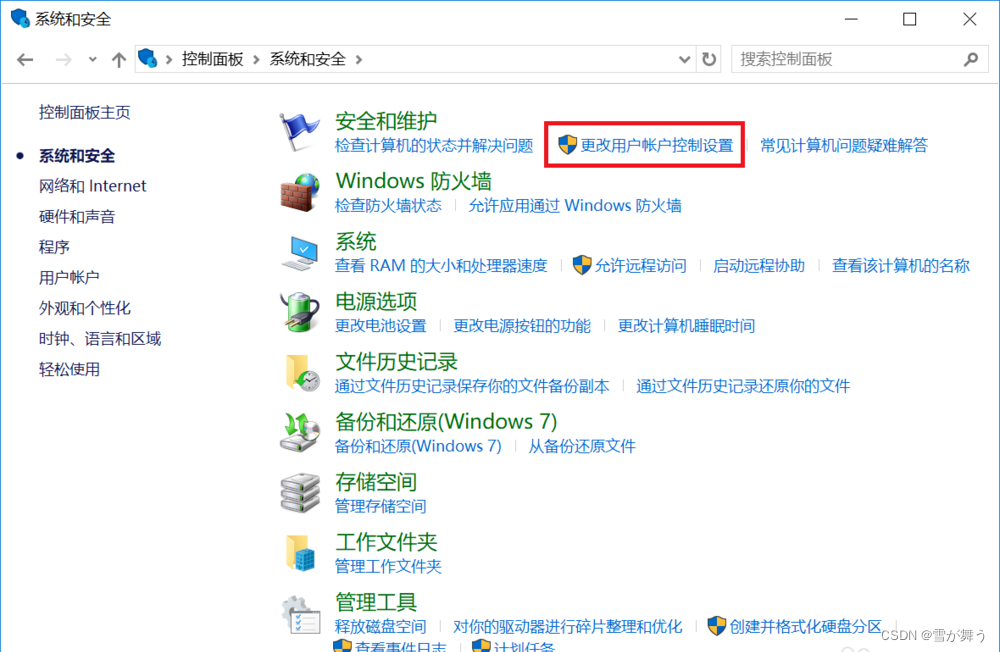This screenshot has width=1000, height=652.
Task: Open 轻松使用 category
Action: (69, 369)
